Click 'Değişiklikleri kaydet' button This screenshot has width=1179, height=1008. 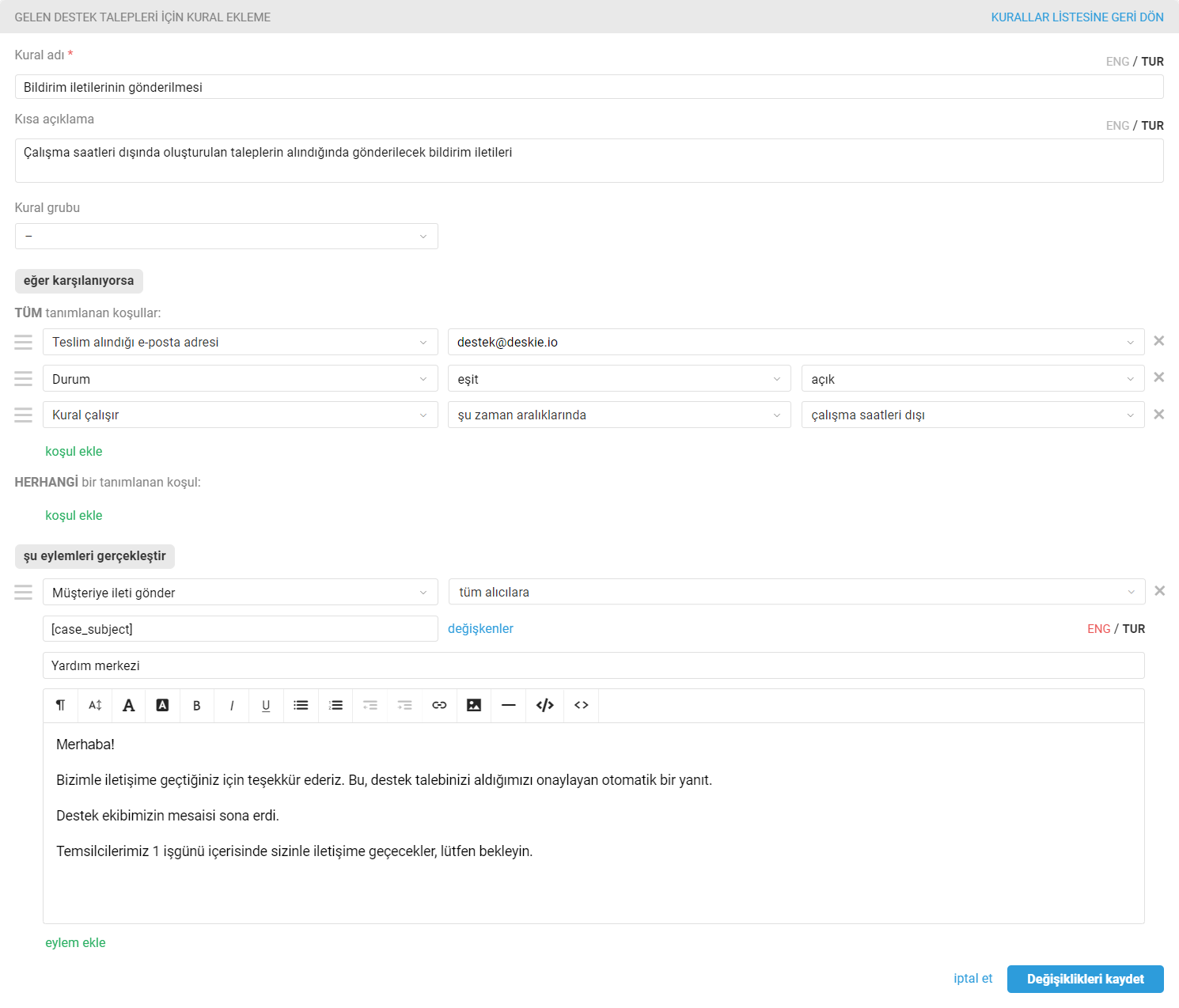point(1085,980)
